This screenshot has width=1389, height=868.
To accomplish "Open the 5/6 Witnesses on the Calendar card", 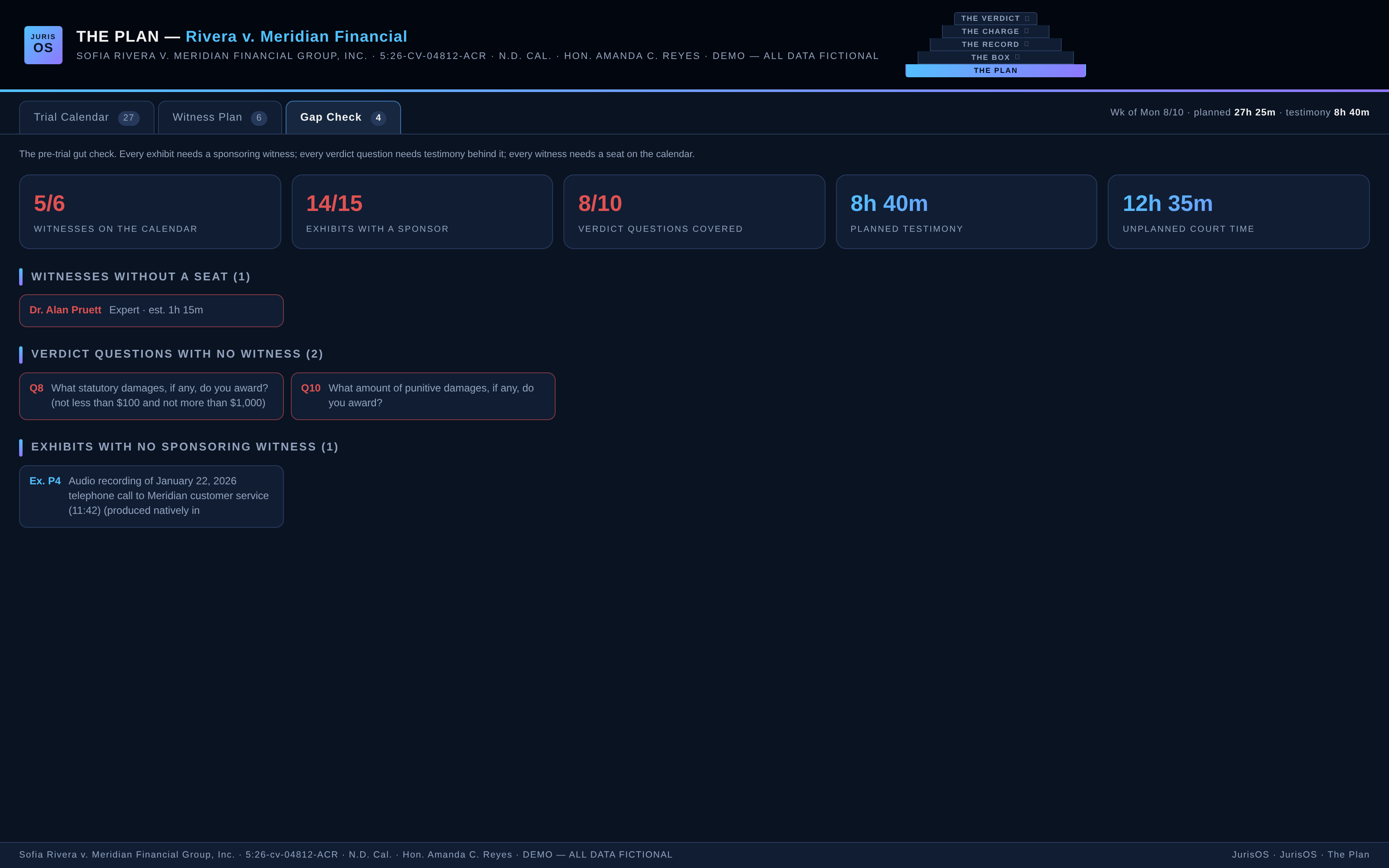I will coord(150,212).
